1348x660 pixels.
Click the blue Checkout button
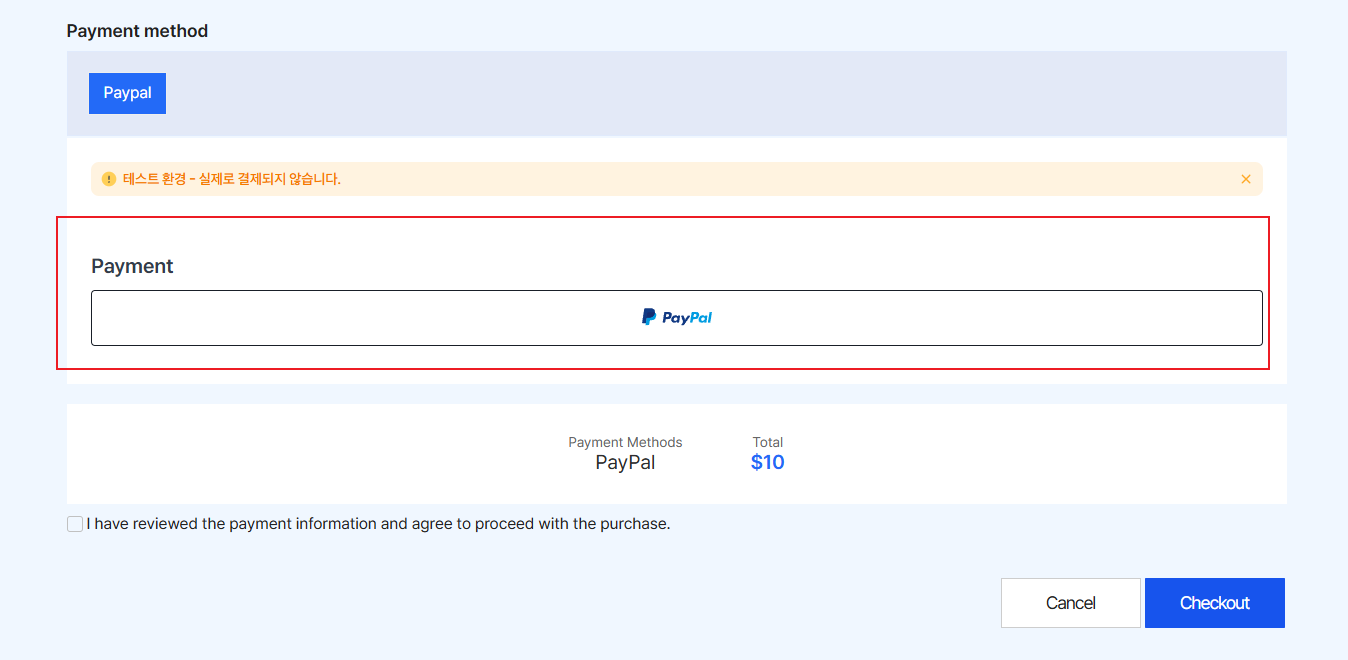click(x=1215, y=603)
